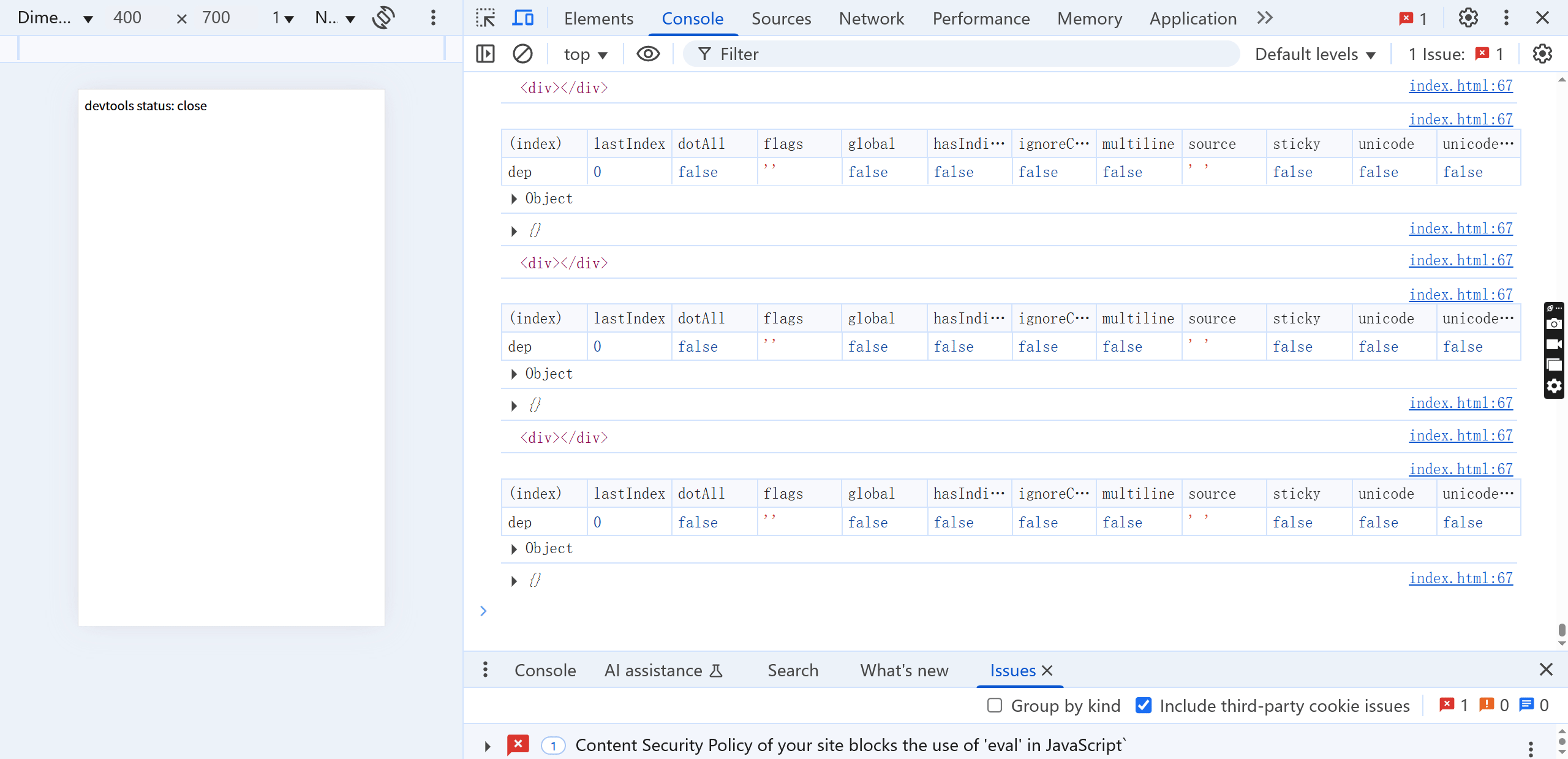Open the first index.html:67 source link
Image resolution: width=1568 pixels, height=759 pixels.
pos(1460,86)
